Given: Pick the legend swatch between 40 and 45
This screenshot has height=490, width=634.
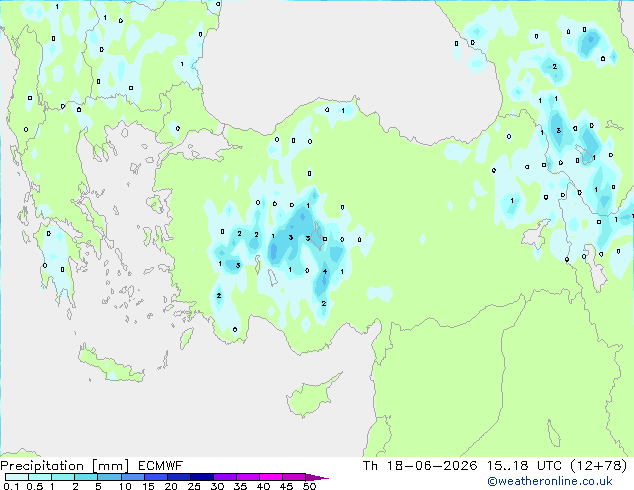Looking at the screenshot, I should [x=271, y=477].
